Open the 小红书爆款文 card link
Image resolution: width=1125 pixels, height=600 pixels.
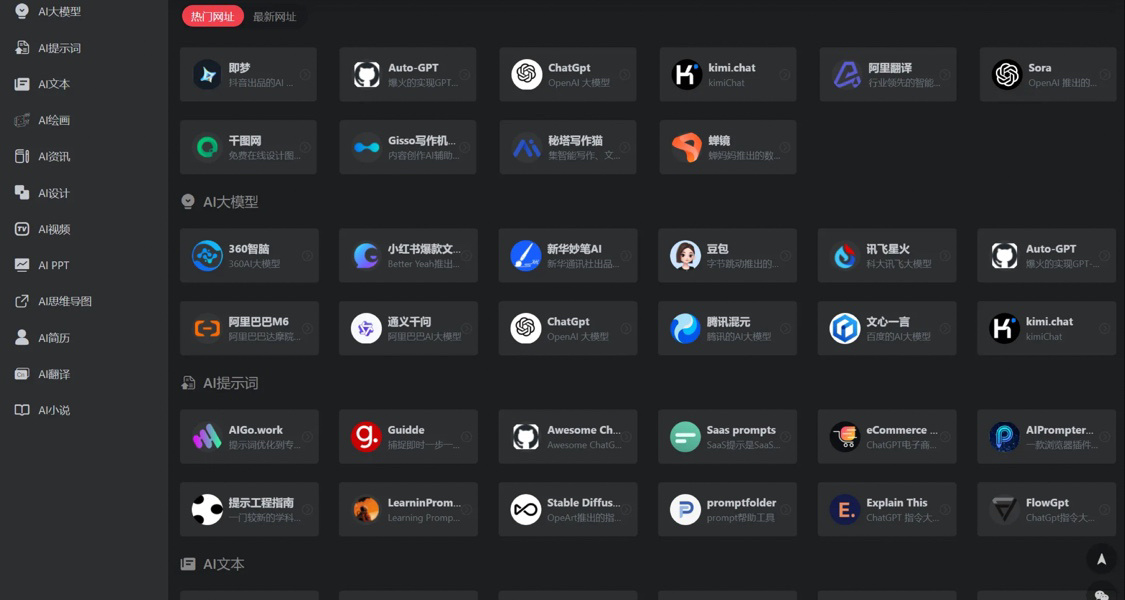point(408,256)
